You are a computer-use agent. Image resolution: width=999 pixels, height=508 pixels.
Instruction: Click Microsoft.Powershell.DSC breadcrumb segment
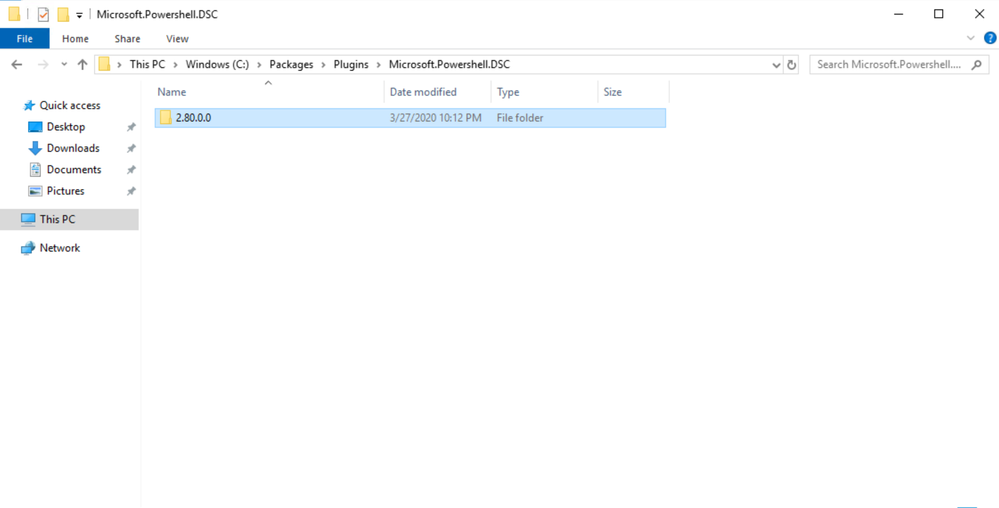click(449, 64)
